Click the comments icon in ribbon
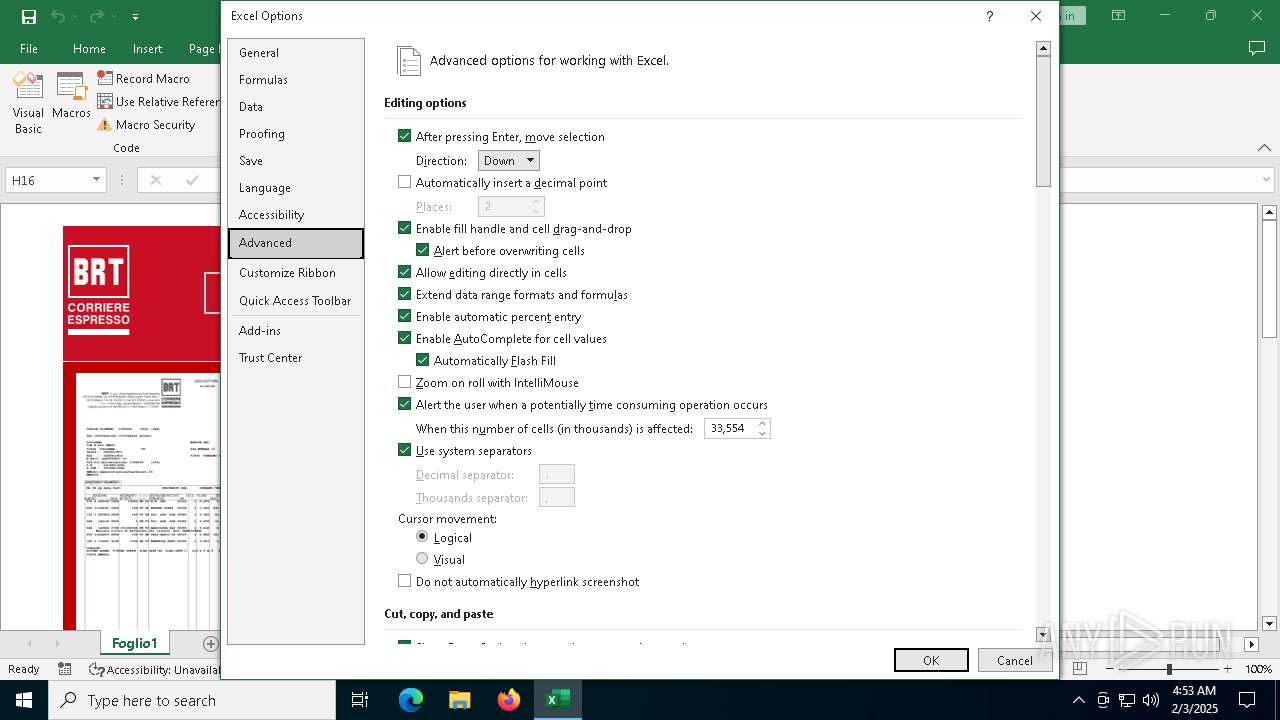 (1257, 48)
